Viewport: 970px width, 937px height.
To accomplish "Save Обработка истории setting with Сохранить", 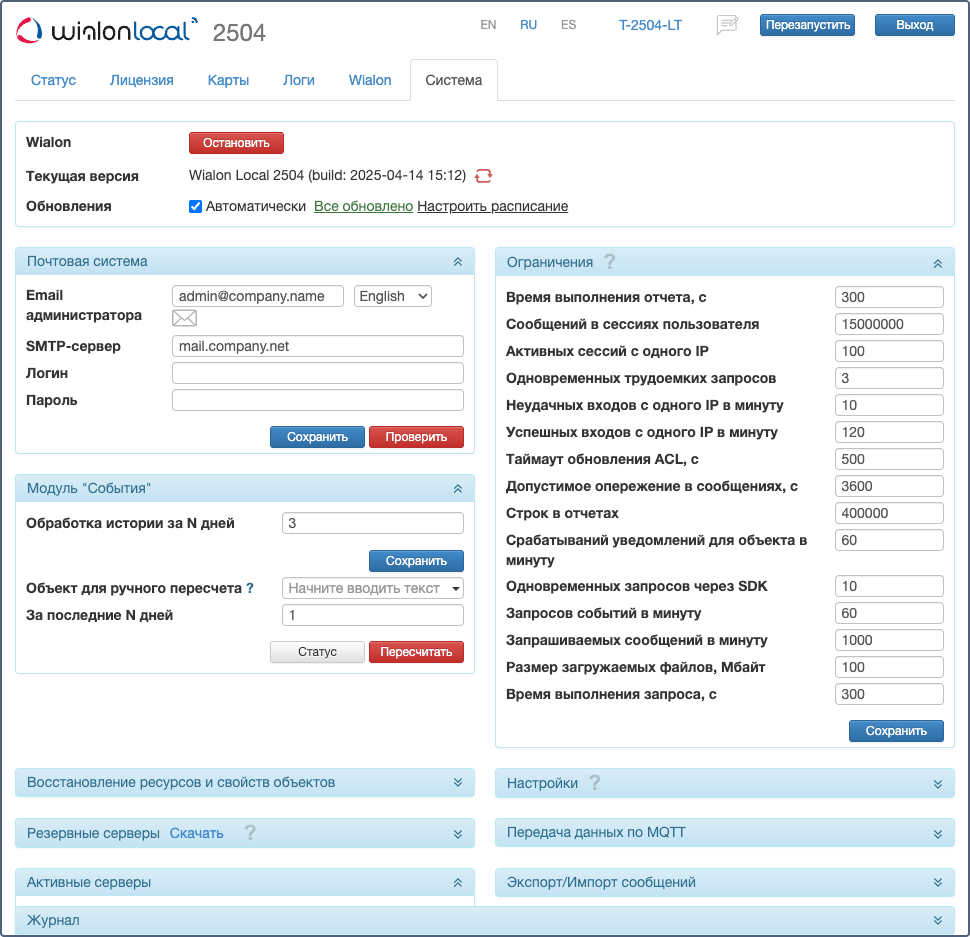I will [416, 561].
